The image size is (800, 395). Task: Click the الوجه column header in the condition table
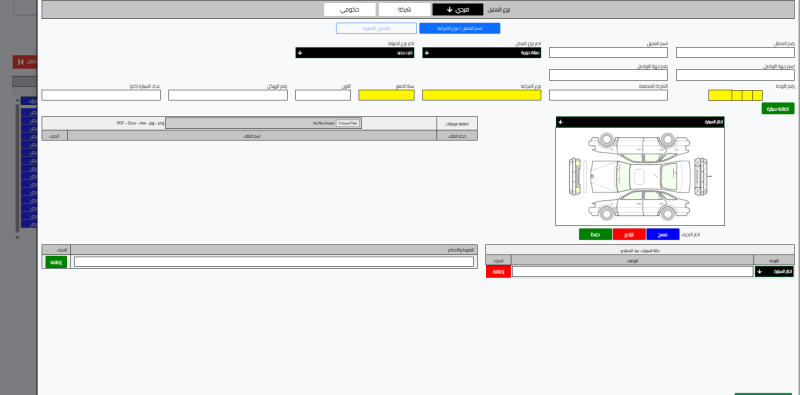click(773, 260)
